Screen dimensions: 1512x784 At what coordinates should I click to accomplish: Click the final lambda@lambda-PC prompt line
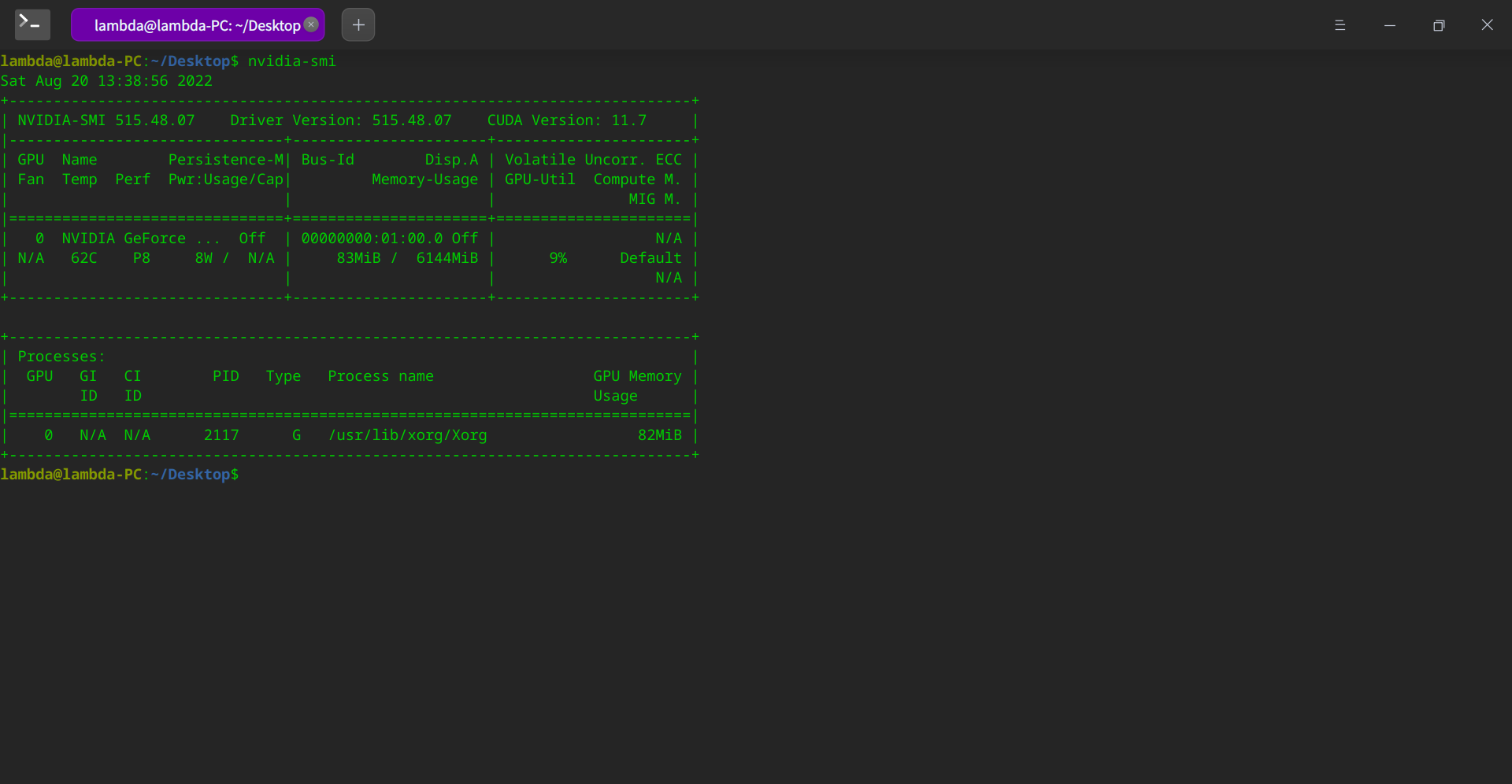[120, 475]
